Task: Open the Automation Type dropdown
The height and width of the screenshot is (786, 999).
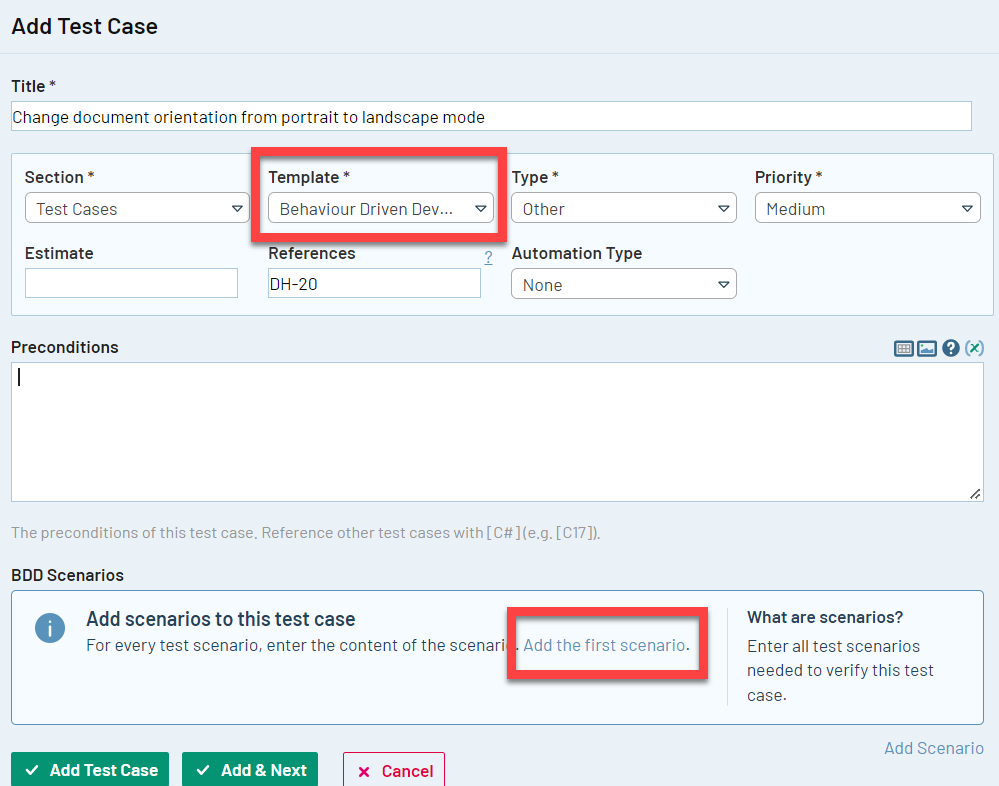Action: pyautogui.click(x=624, y=285)
